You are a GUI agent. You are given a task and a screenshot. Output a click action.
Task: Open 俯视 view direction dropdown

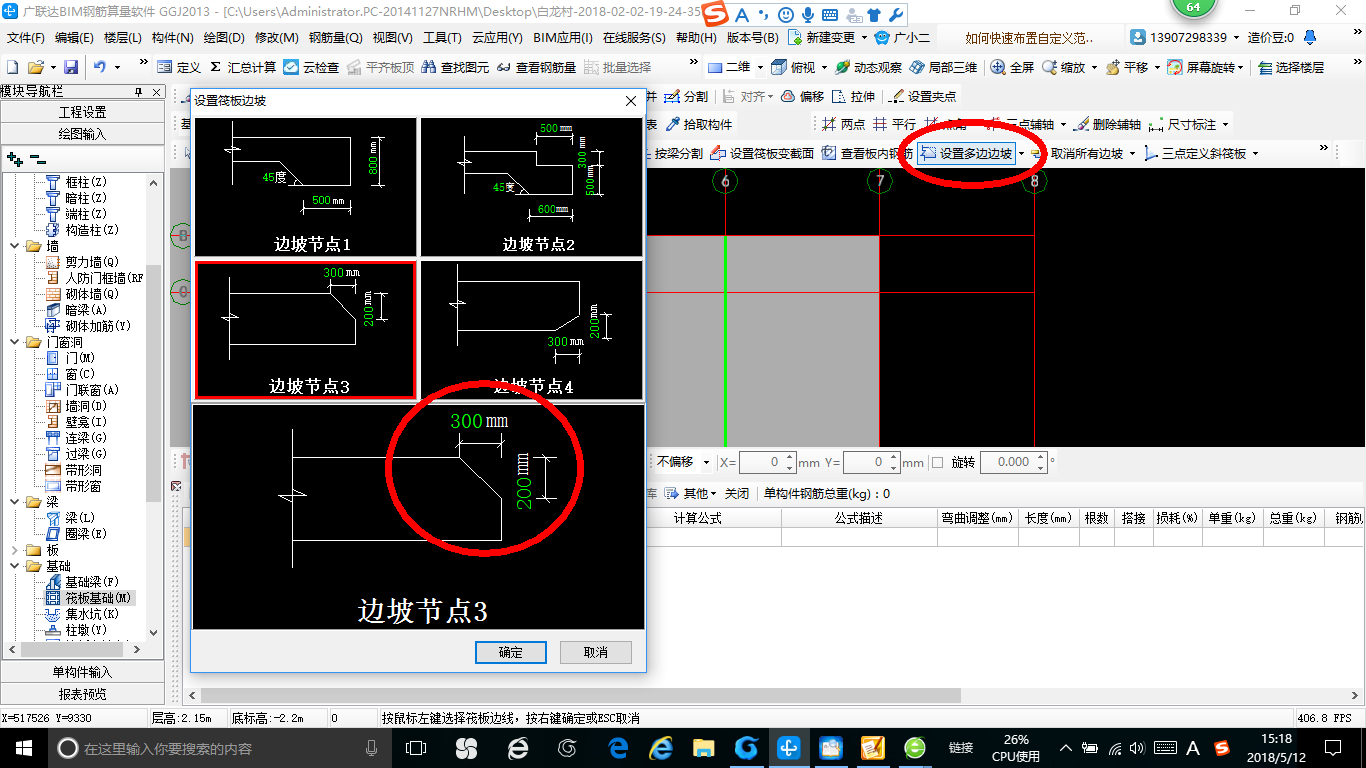[823, 67]
